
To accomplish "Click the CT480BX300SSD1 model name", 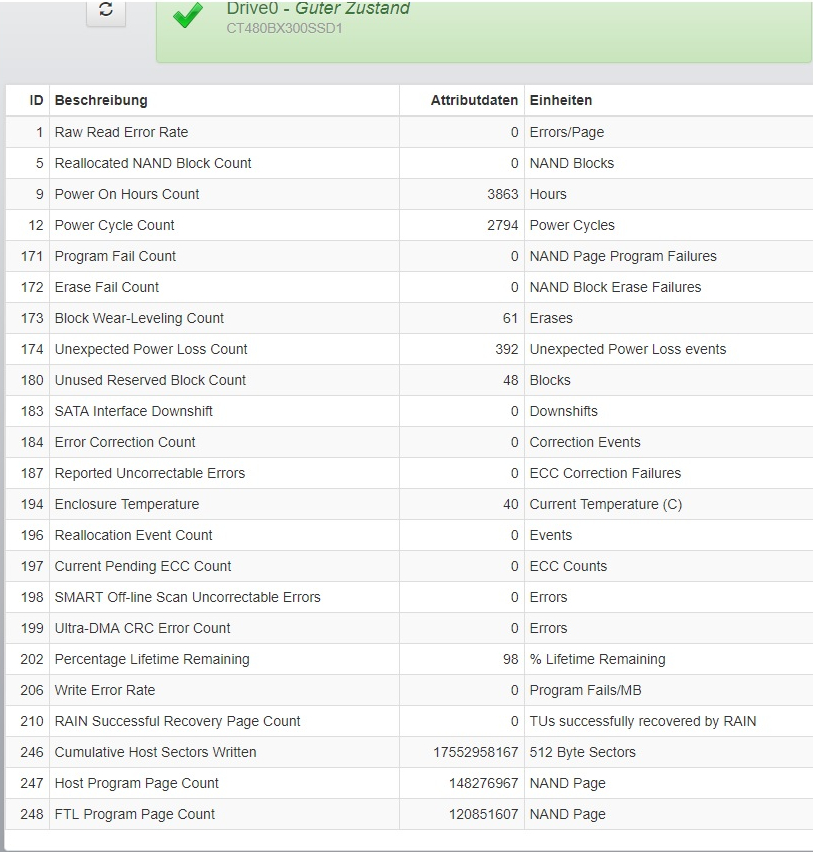I will [284, 28].
